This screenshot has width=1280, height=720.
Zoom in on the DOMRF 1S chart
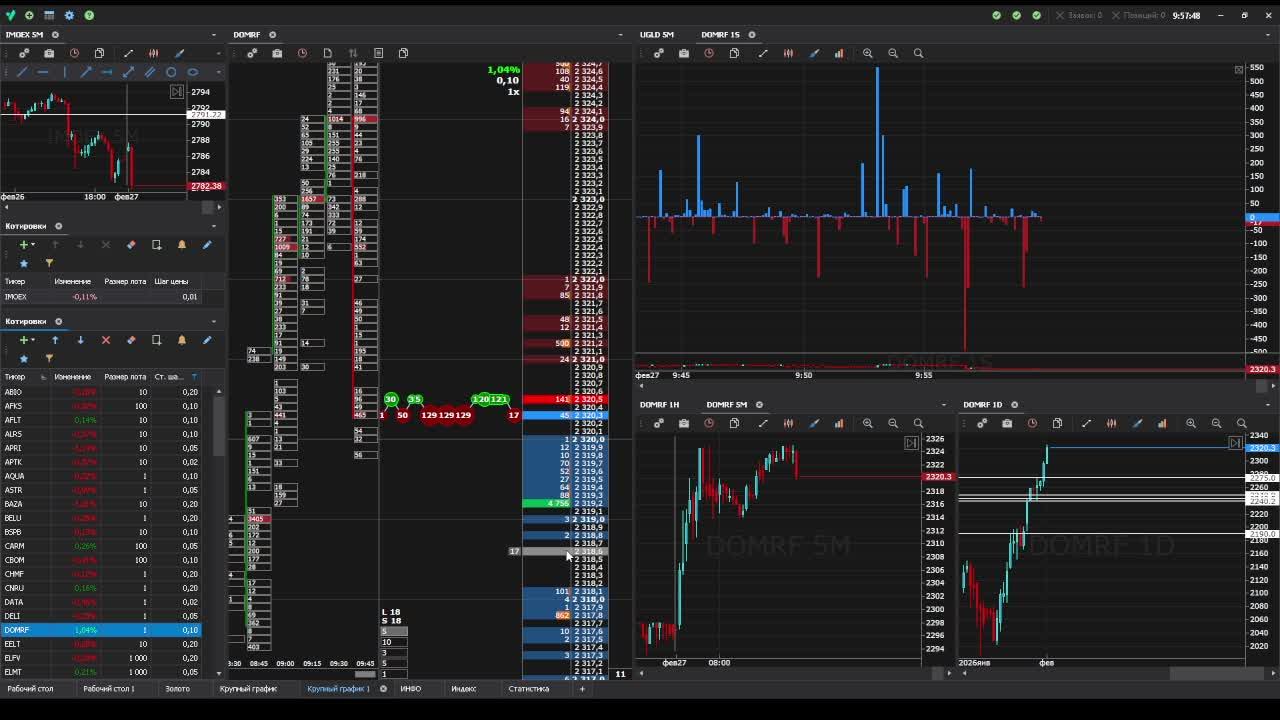tap(867, 53)
